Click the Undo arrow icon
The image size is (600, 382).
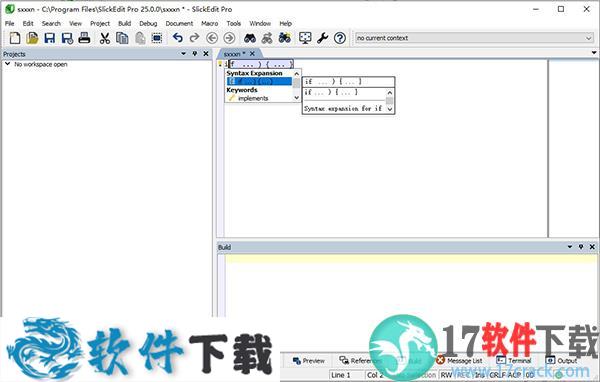tap(177, 38)
